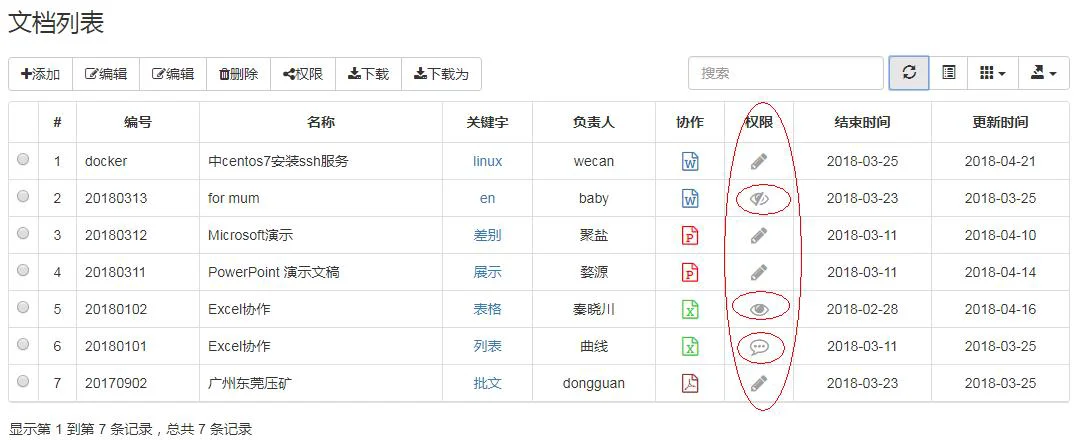Screen dimensions: 1075x440
Task: Open the linux keyword link
Action: pyautogui.click(x=487, y=162)
